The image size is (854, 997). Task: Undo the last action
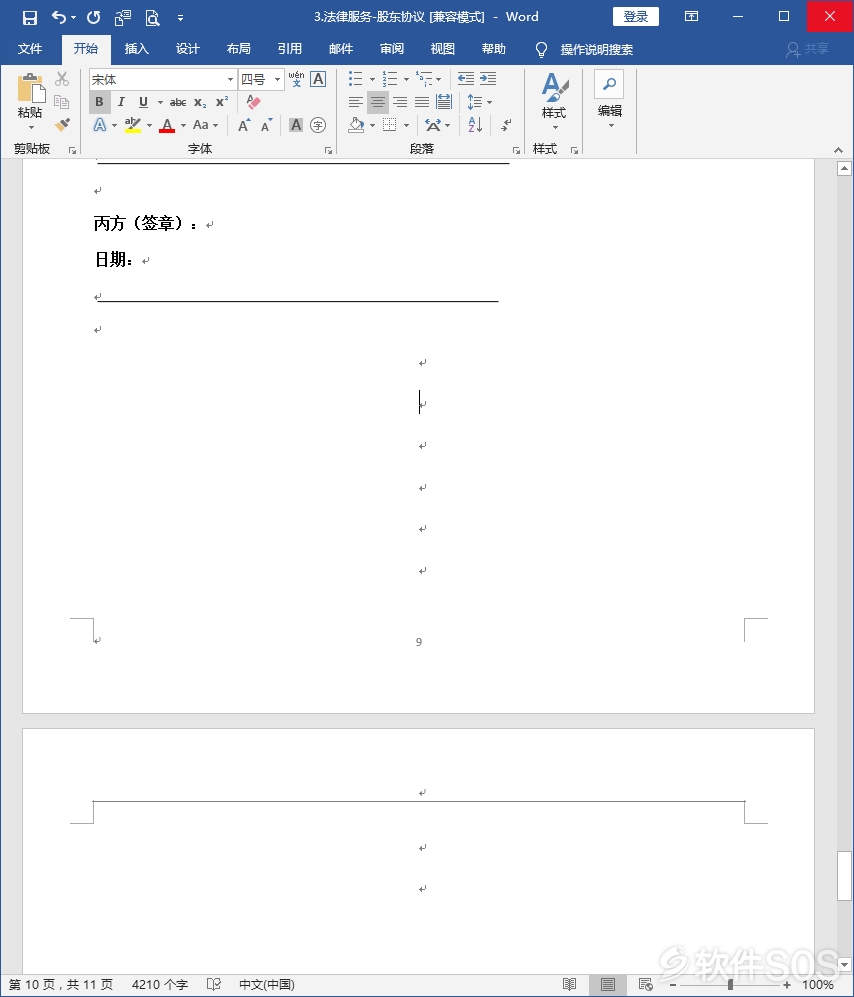click(59, 17)
